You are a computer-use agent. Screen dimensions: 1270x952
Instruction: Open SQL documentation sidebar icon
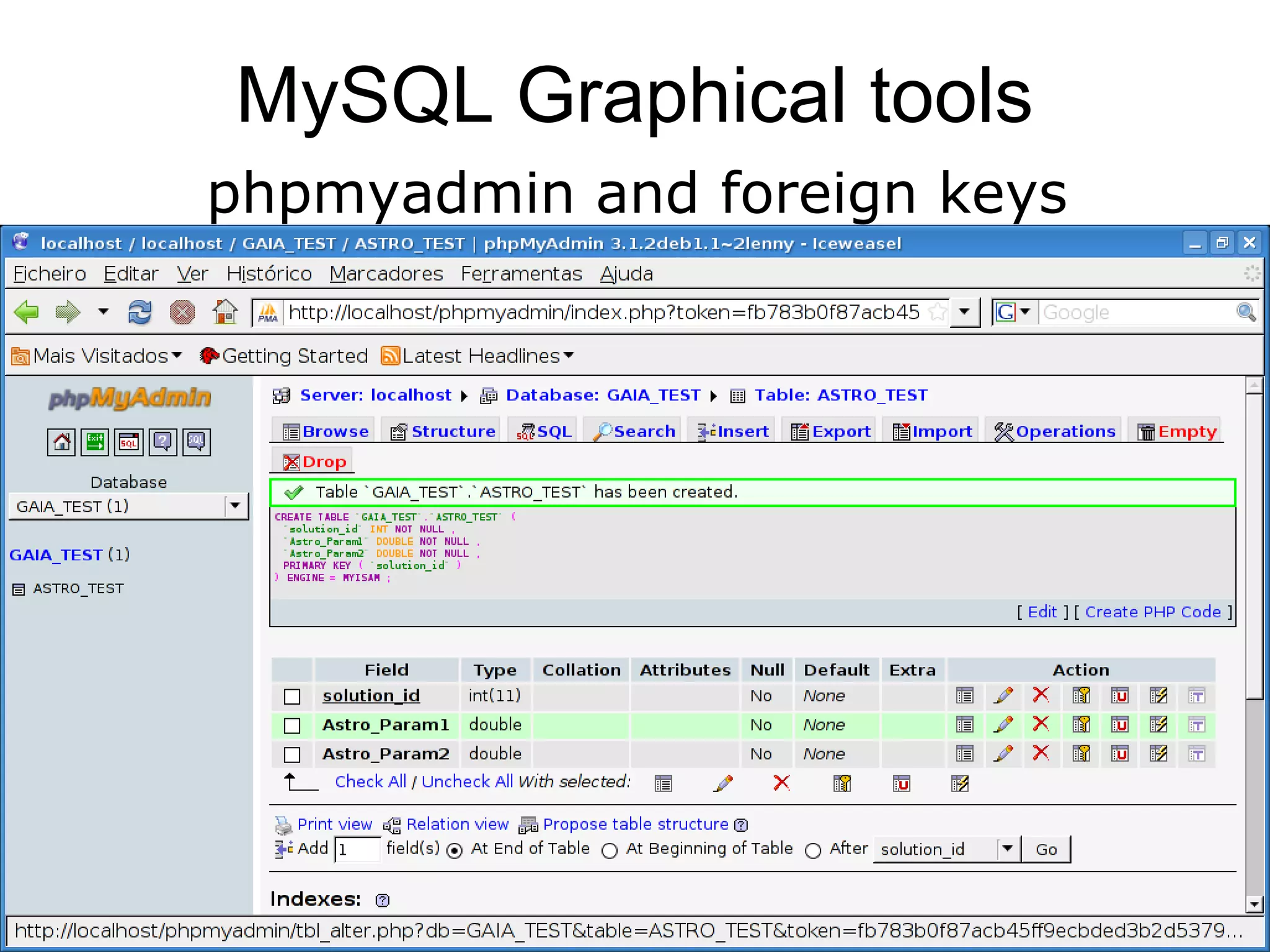[x=196, y=442]
